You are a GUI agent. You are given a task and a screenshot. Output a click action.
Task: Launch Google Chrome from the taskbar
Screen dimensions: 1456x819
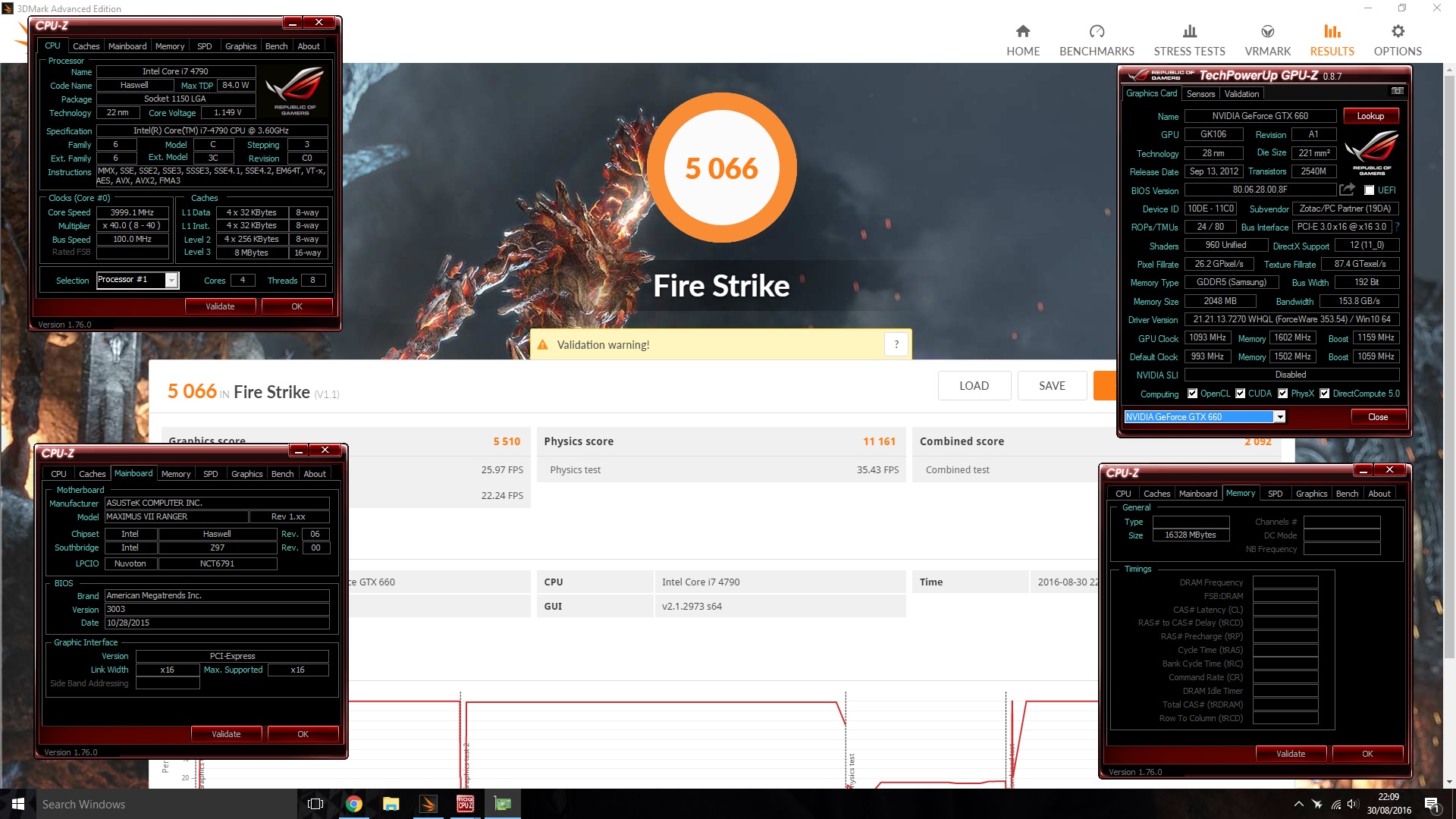coord(353,804)
